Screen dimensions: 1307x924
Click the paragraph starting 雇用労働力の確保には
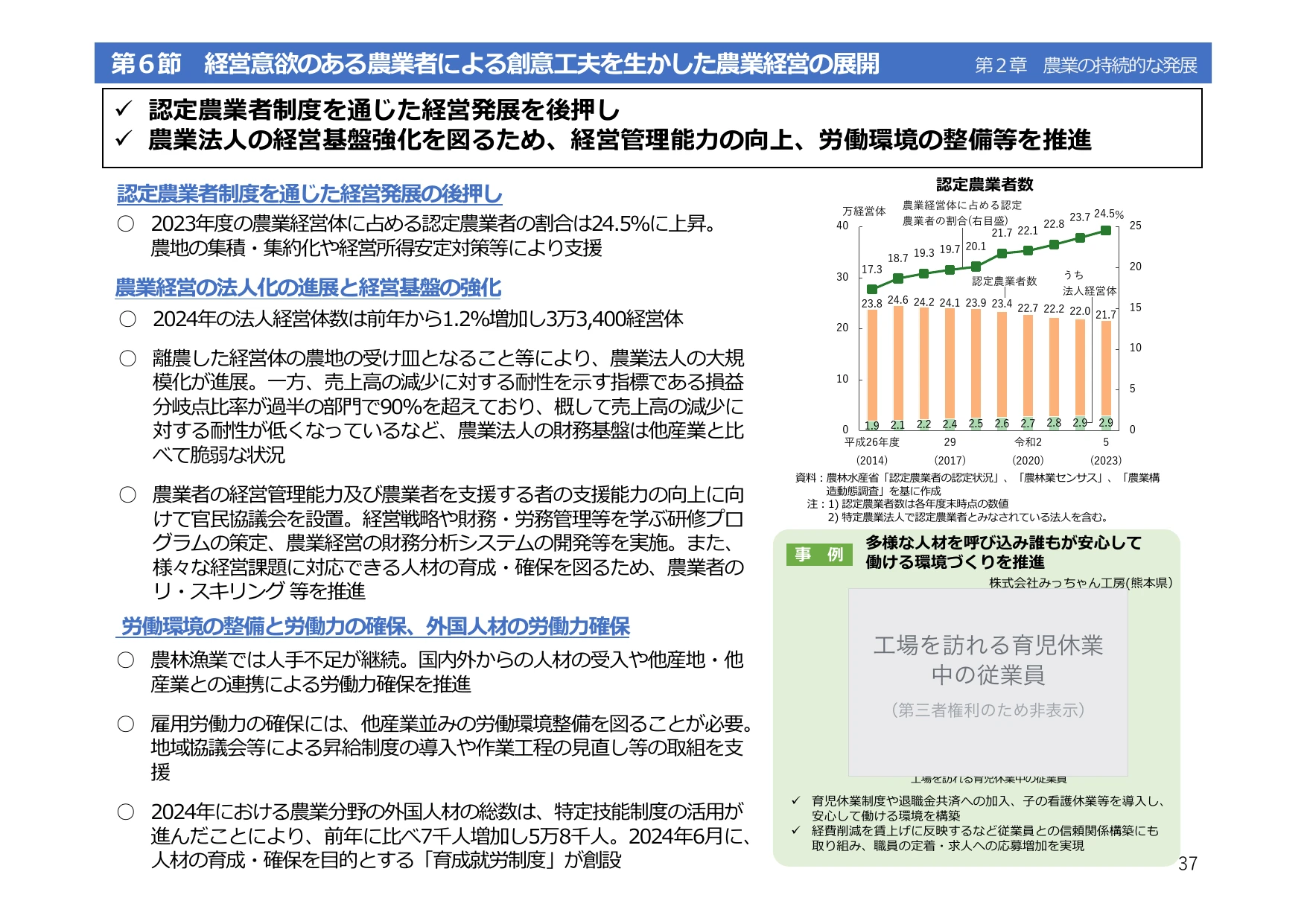[x=451, y=748]
